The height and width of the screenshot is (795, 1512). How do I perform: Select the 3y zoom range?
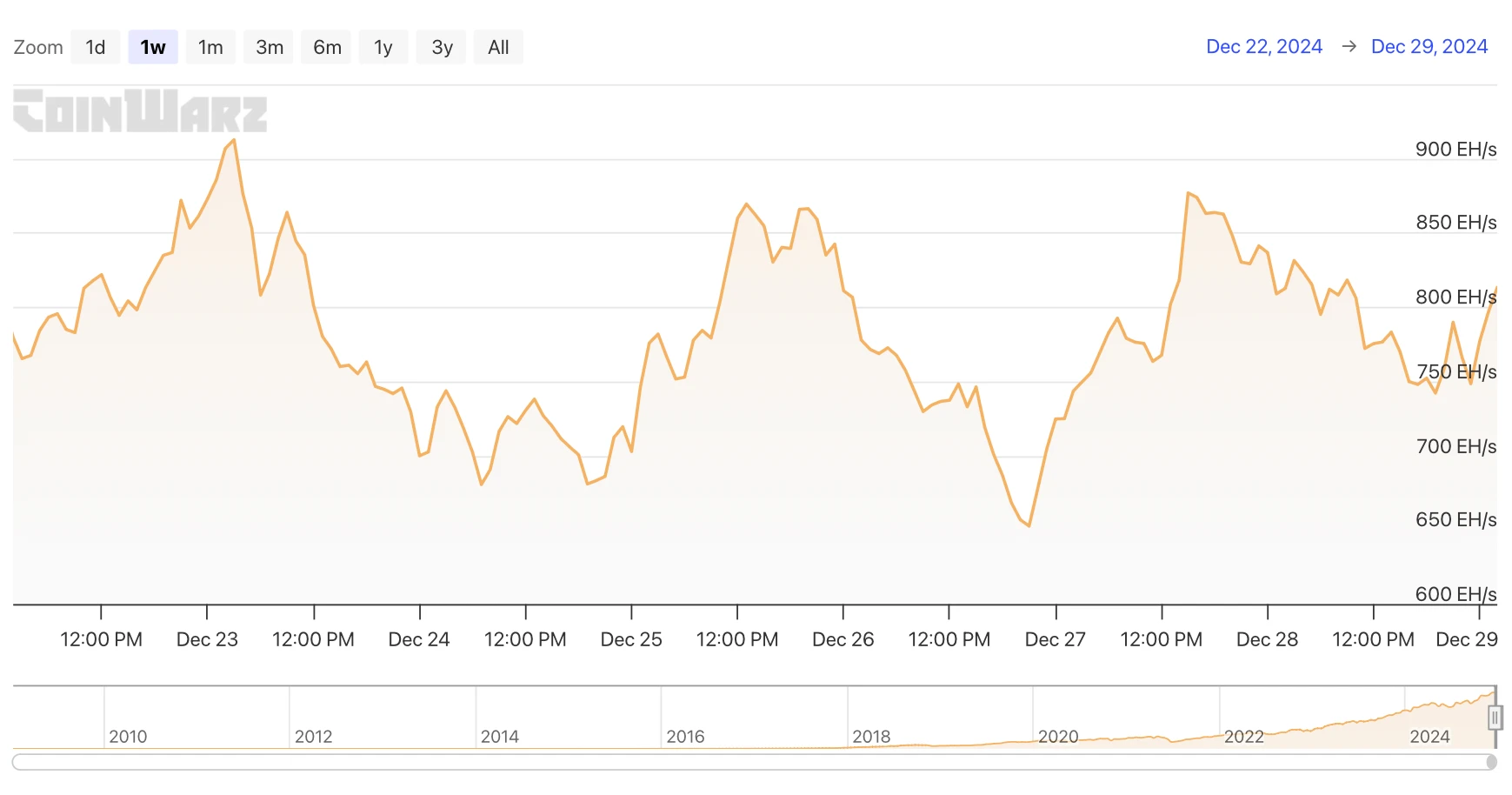(442, 47)
